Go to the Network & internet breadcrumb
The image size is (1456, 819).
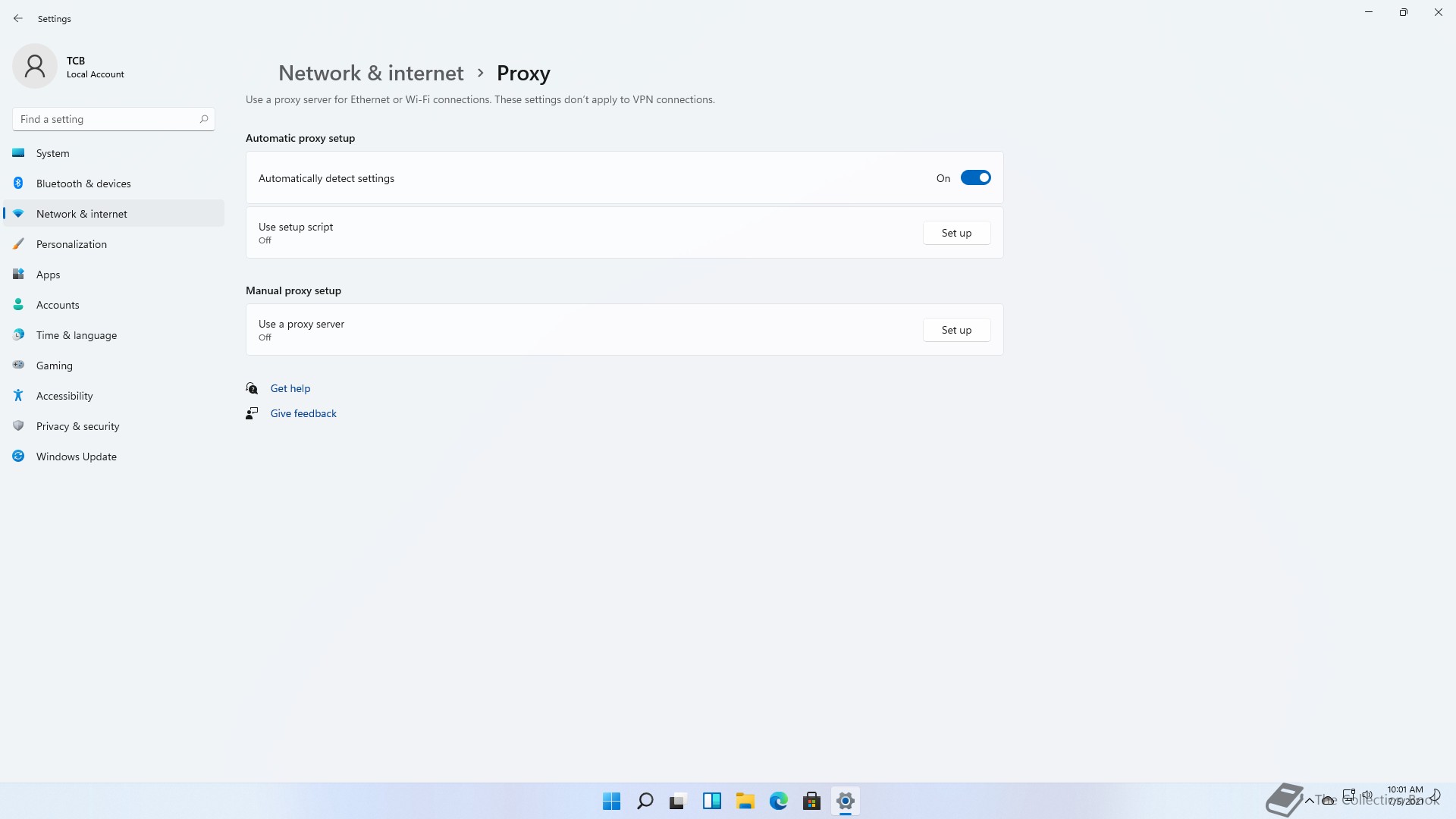[370, 73]
